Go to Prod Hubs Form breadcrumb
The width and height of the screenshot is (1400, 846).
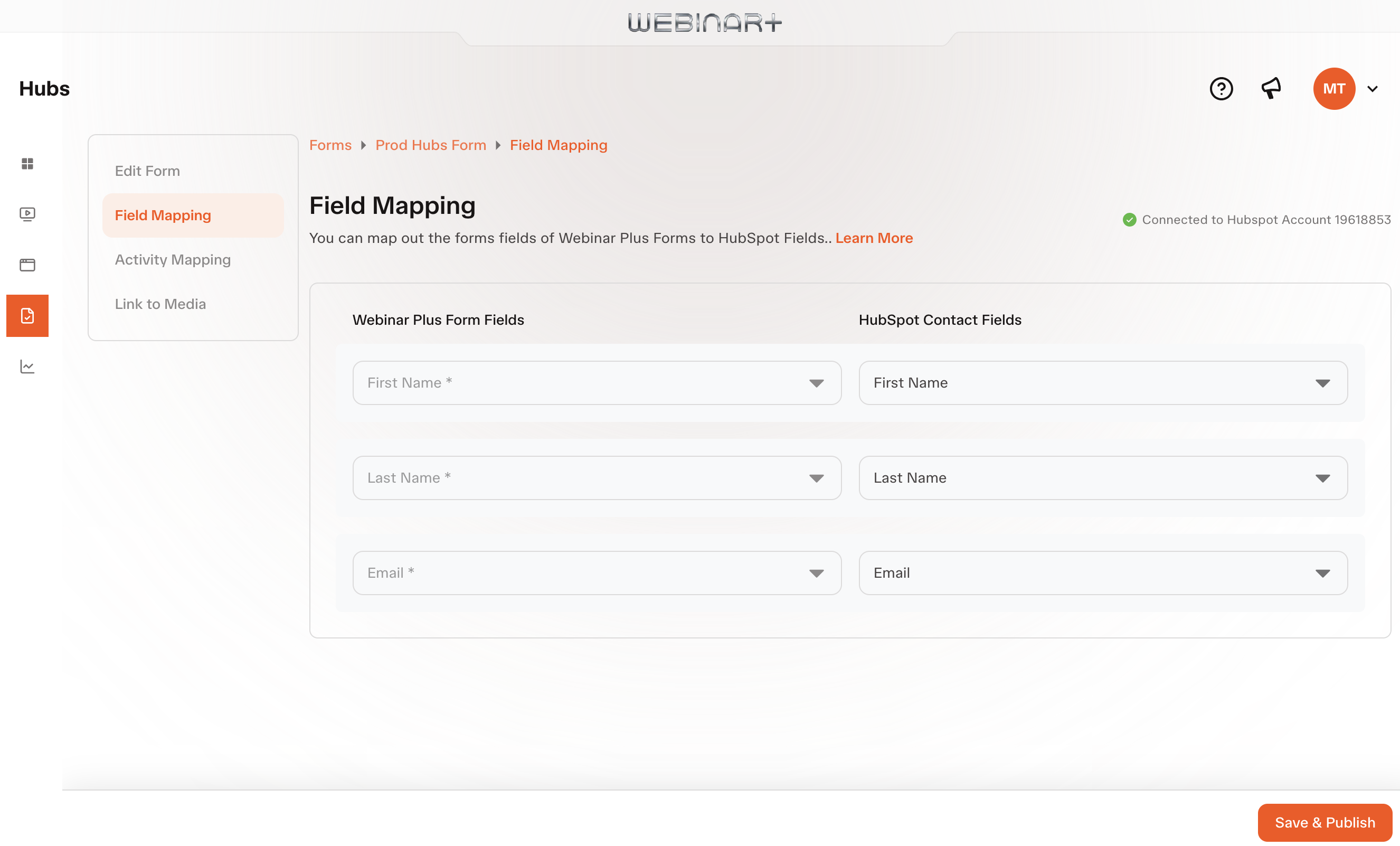(x=431, y=145)
